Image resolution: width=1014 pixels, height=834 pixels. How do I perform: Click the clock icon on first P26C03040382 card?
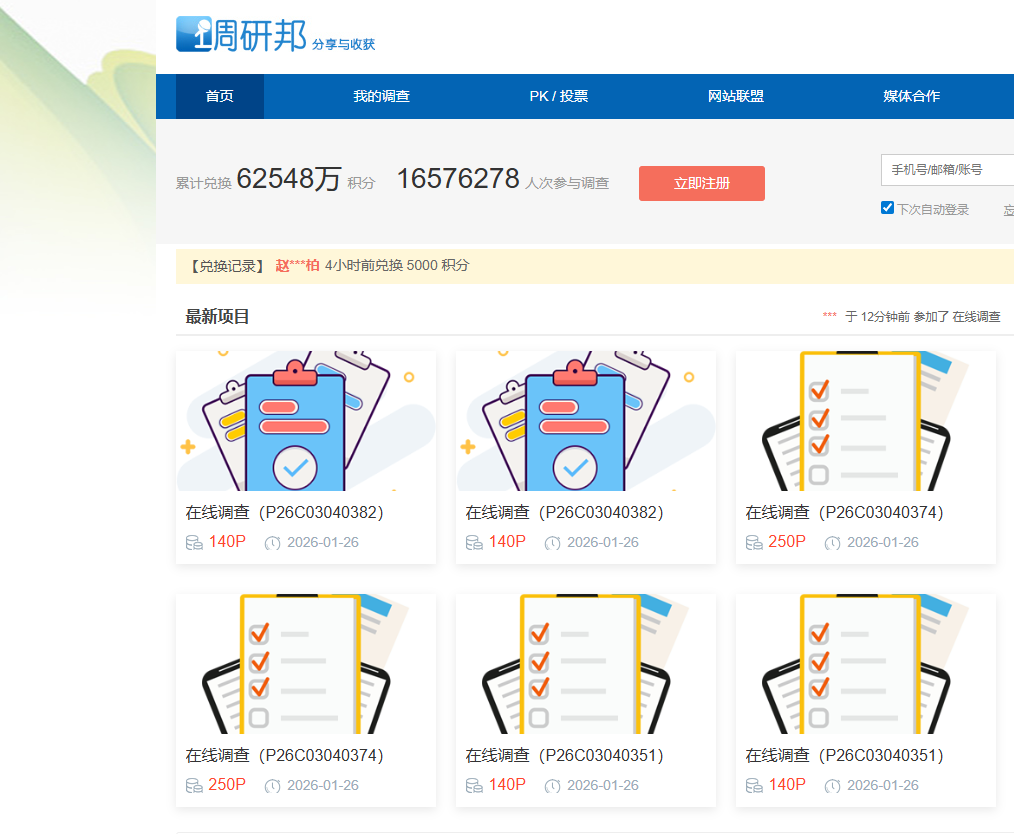tap(273, 542)
